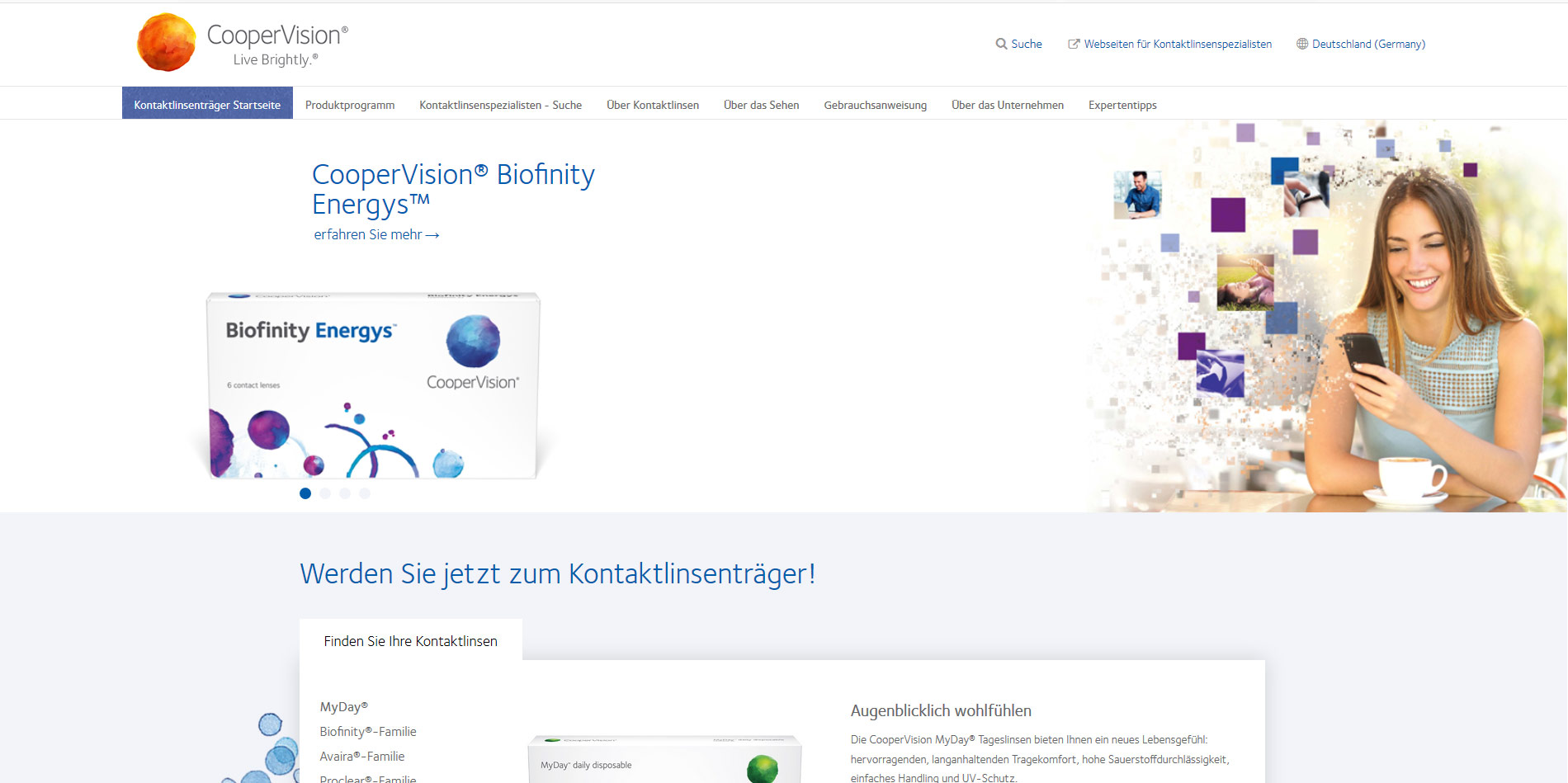Select Kontaktlinsenträger Startseite menu item
This screenshot has width=1568, height=783.
[207, 105]
